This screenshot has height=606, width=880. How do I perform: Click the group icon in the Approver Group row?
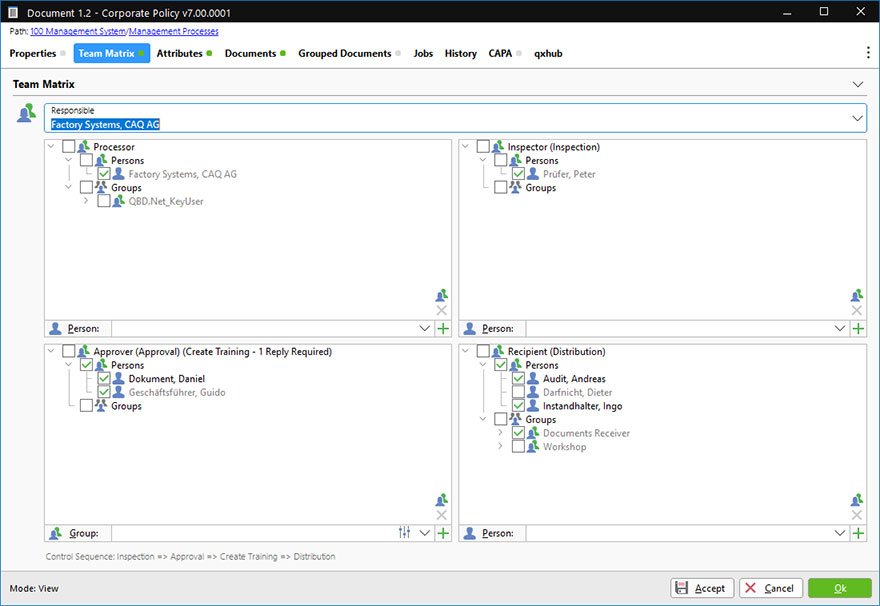click(54, 533)
